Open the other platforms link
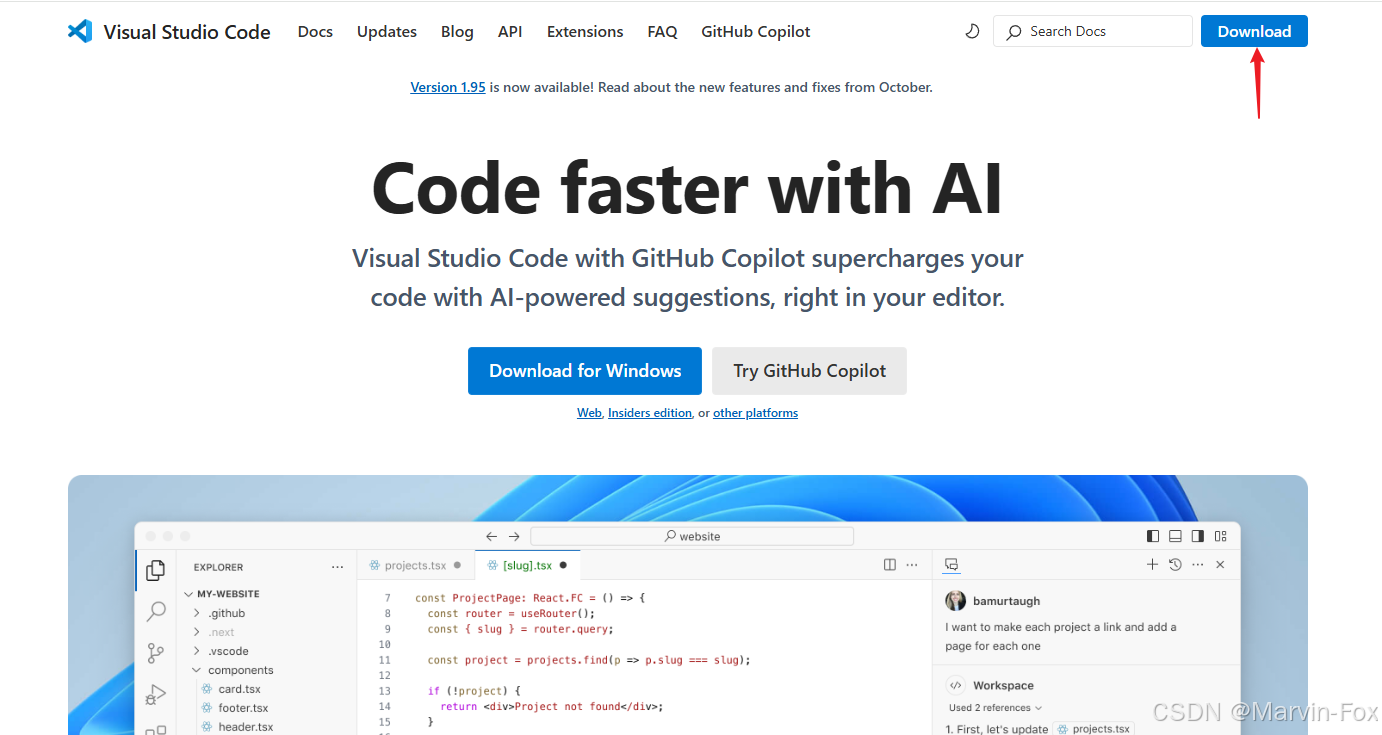 [x=755, y=413]
